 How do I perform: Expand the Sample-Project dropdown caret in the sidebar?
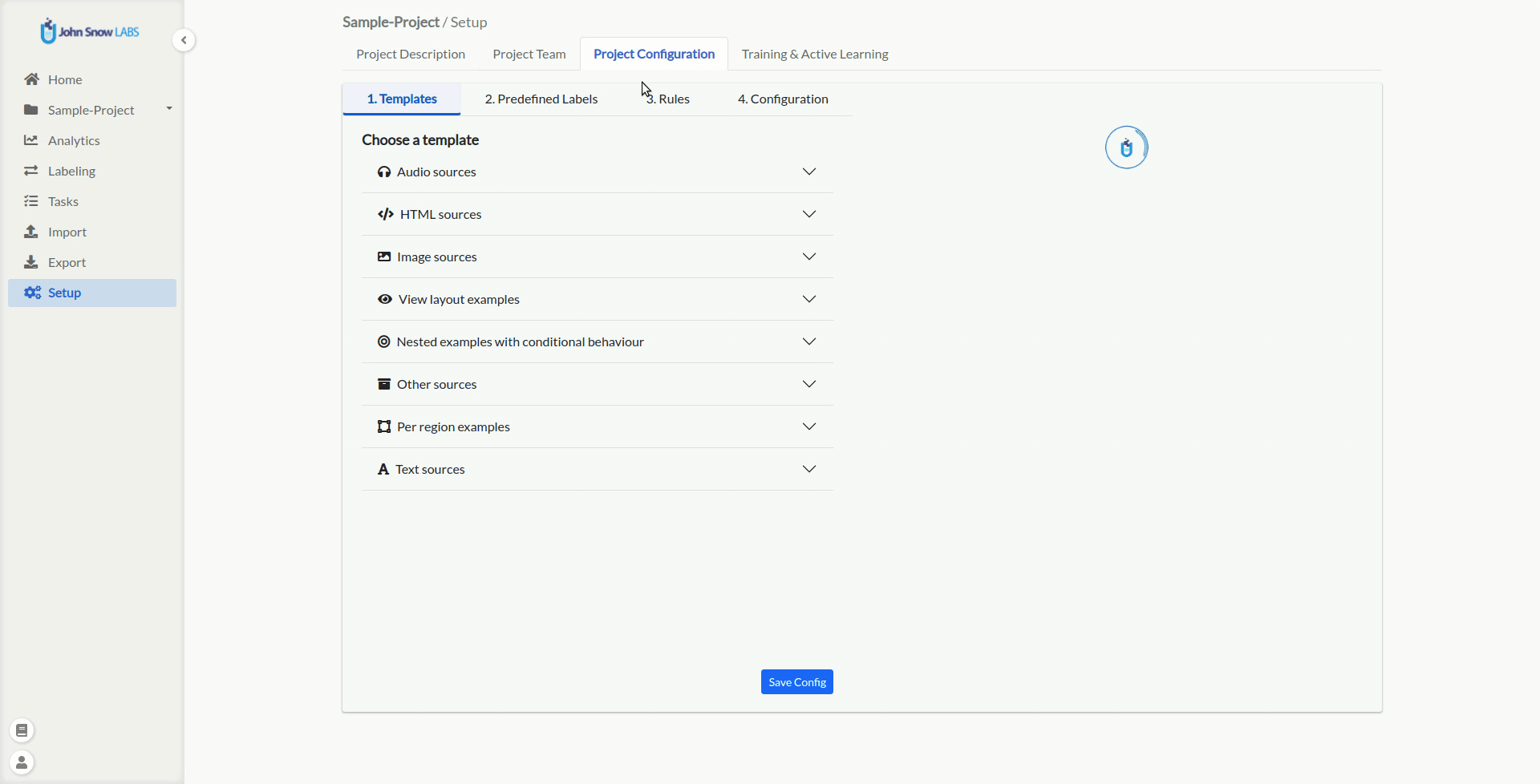pyautogui.click(x=169, y=108)
